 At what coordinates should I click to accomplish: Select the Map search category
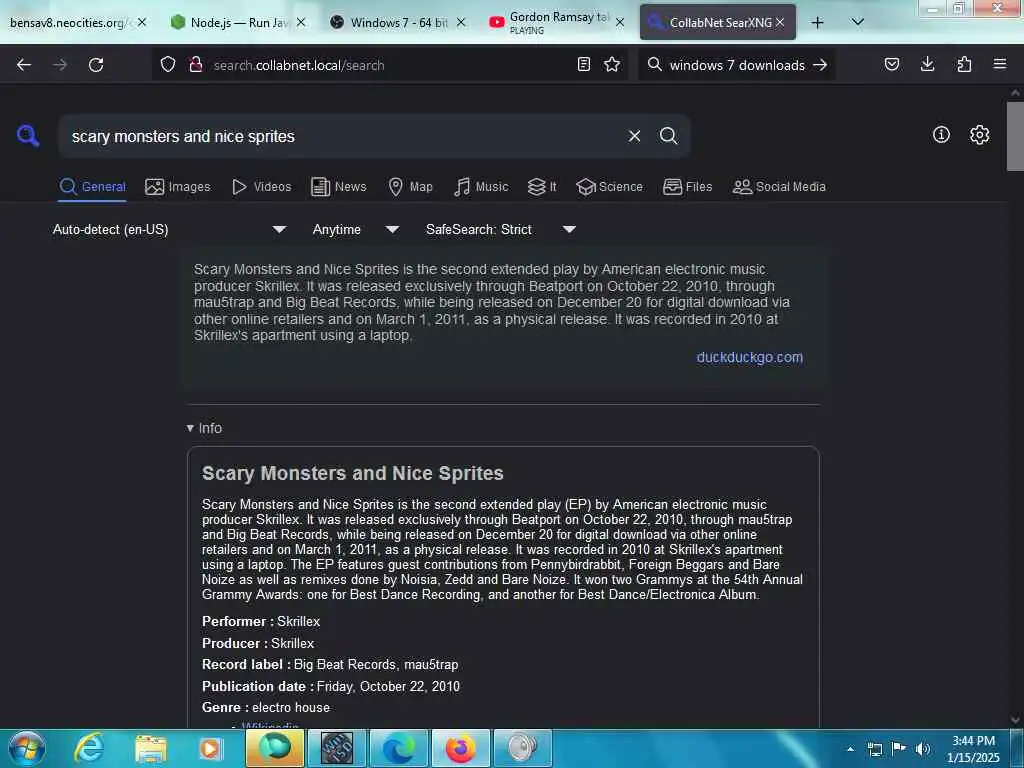click(410, 187)
